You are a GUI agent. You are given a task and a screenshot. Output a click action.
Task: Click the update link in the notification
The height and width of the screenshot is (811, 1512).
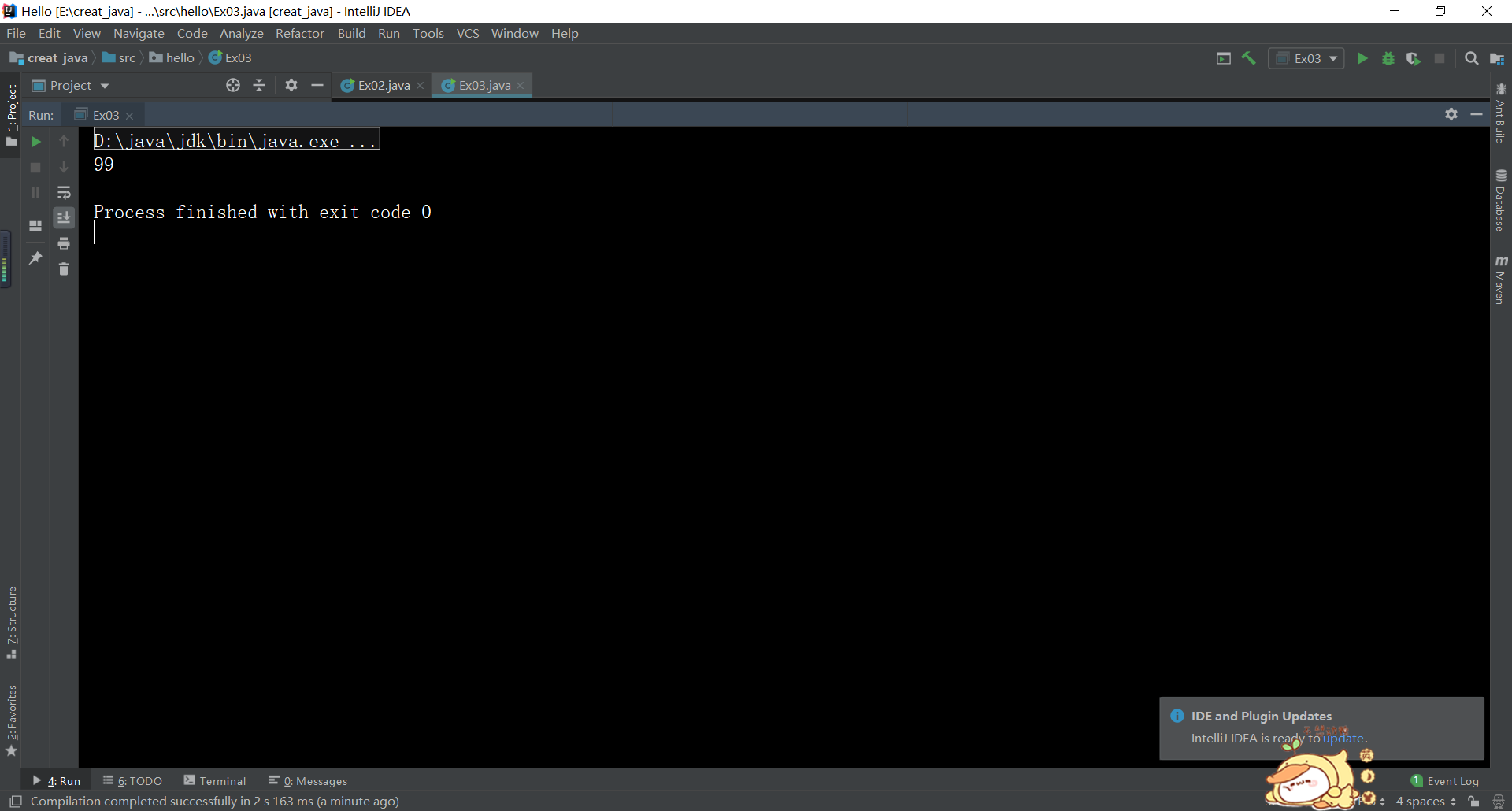1343,739
